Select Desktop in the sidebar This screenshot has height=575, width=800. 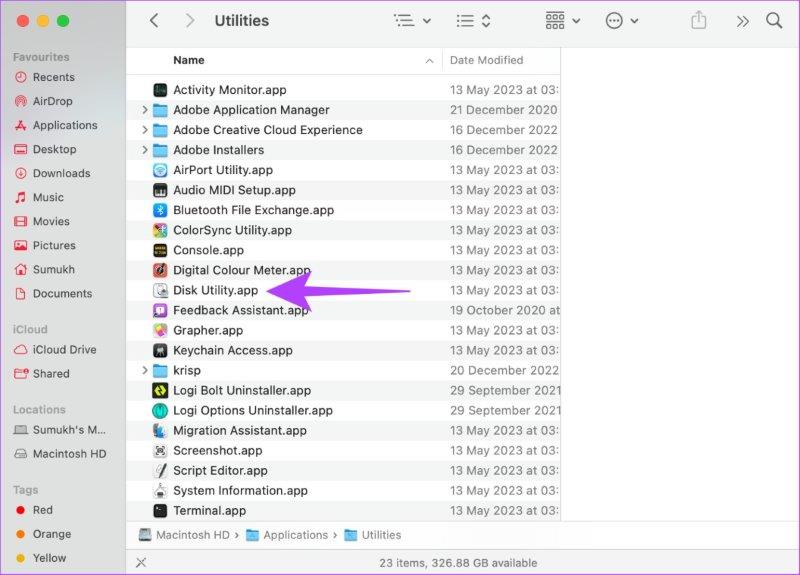pyautogui.click(x=45, y=149)
